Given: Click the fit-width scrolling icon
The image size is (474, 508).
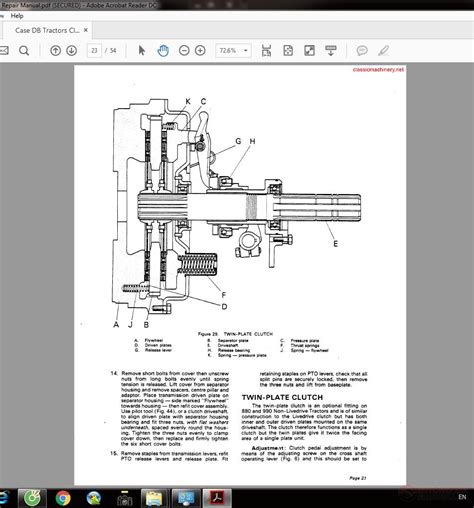Looking at the screenshot, I should (266, 51).
